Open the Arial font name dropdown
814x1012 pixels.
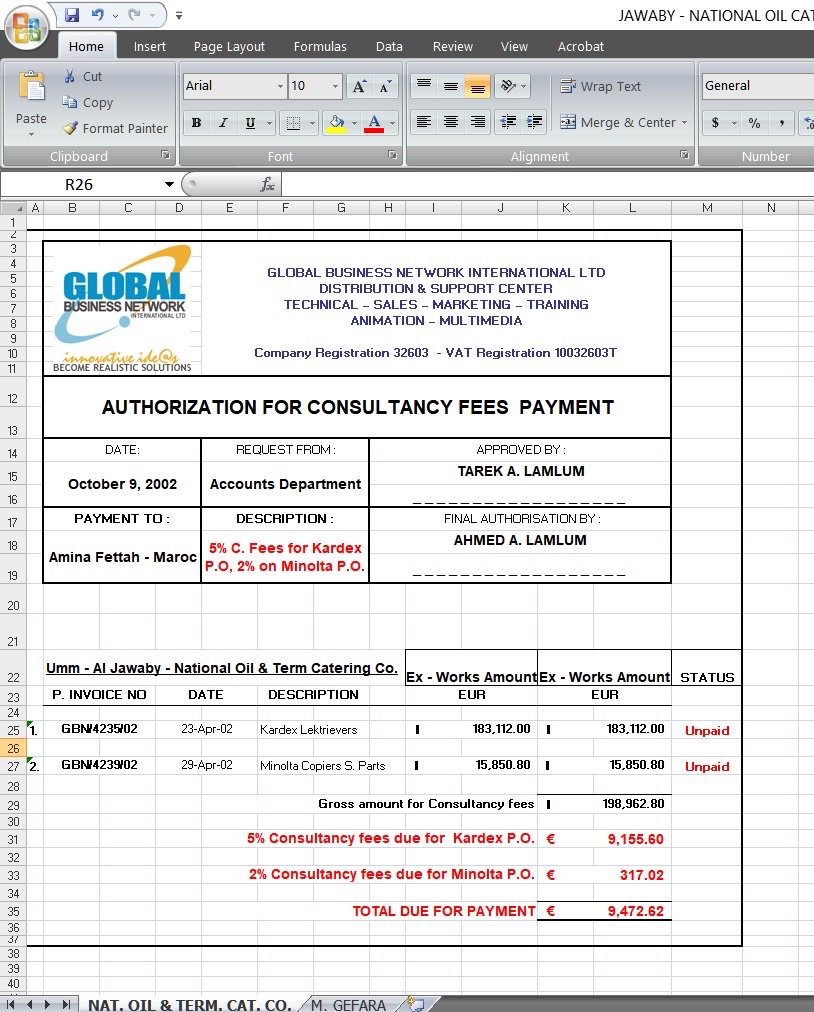[280, 87]
